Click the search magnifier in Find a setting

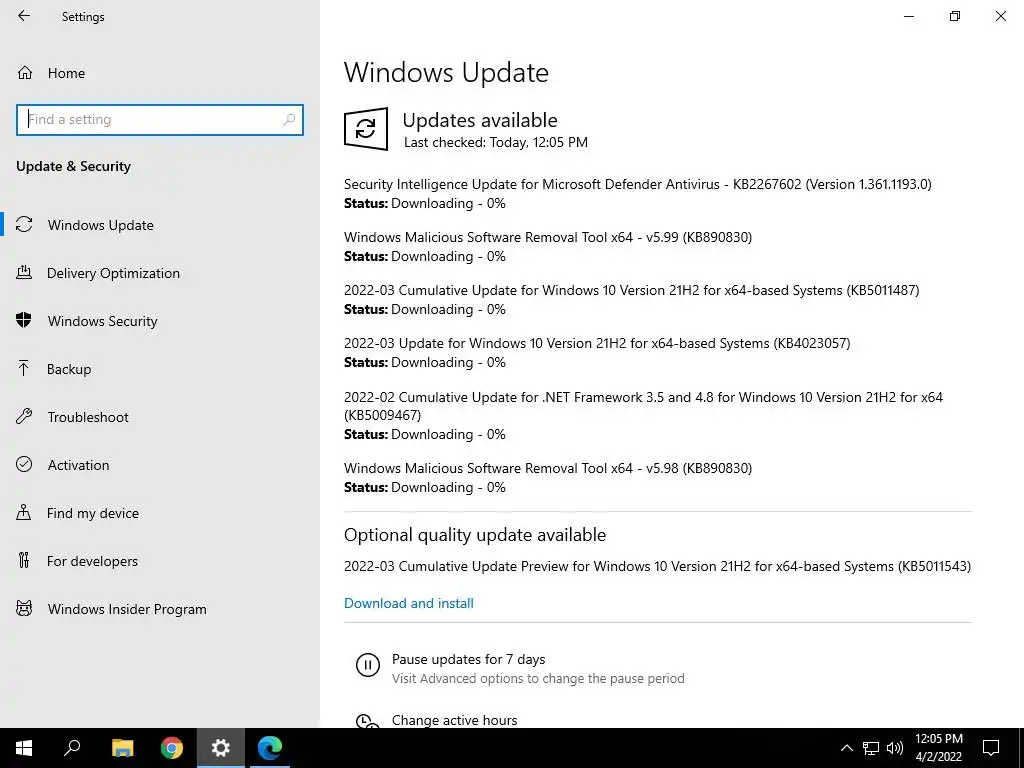[x=289, y=120]
